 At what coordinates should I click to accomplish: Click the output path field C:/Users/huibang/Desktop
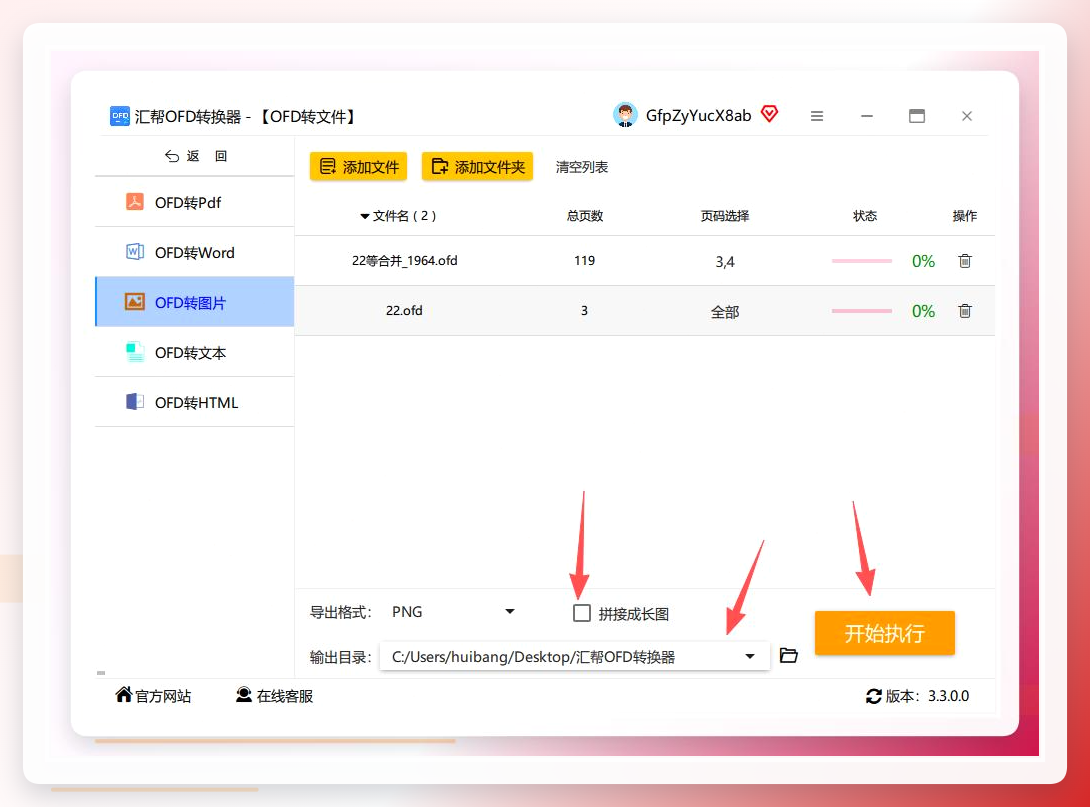click(x=575, y=656)
